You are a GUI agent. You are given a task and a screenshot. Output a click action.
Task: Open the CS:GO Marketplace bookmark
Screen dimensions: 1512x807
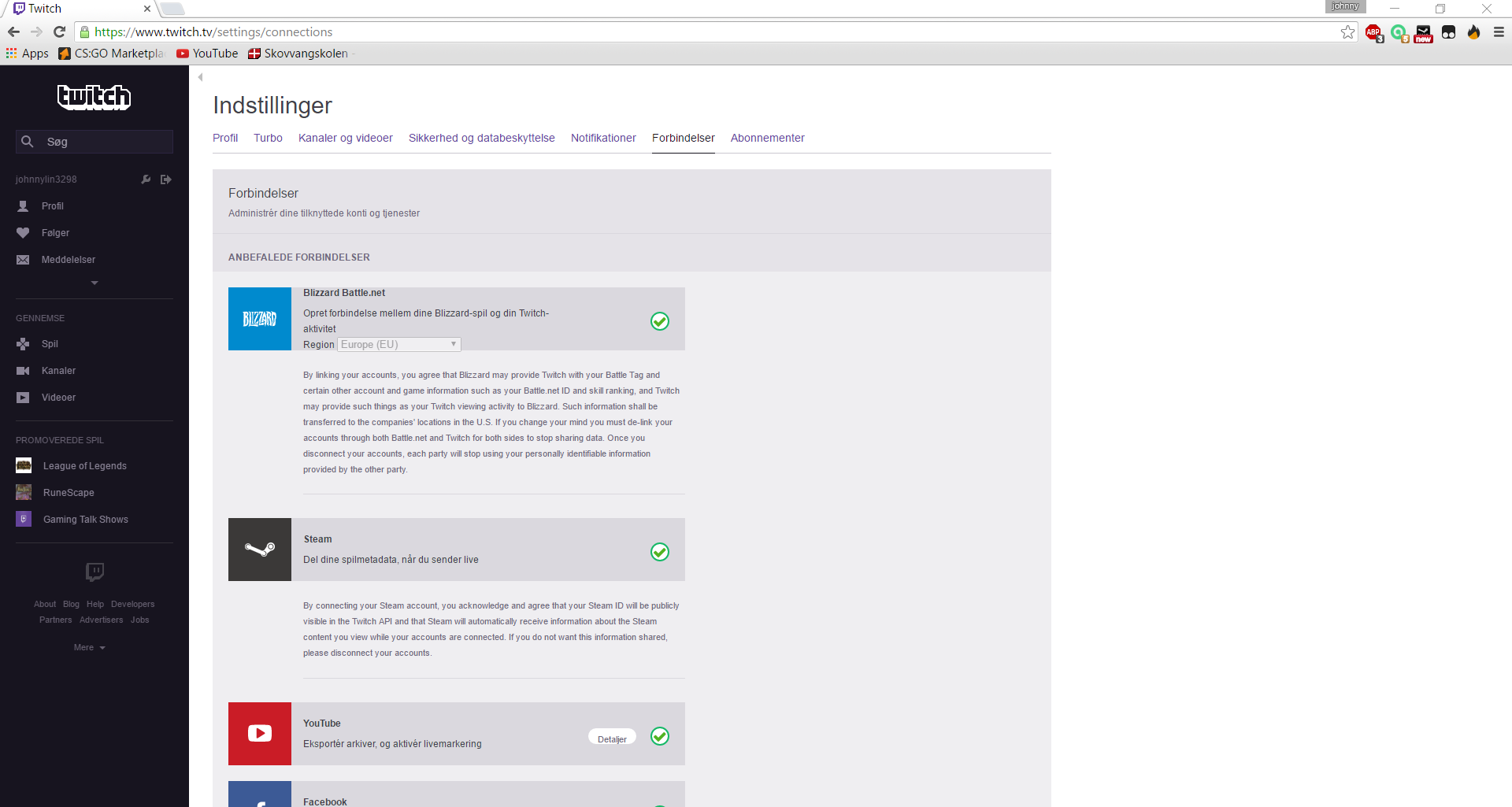pyautogui.click(x=111, y=54)
